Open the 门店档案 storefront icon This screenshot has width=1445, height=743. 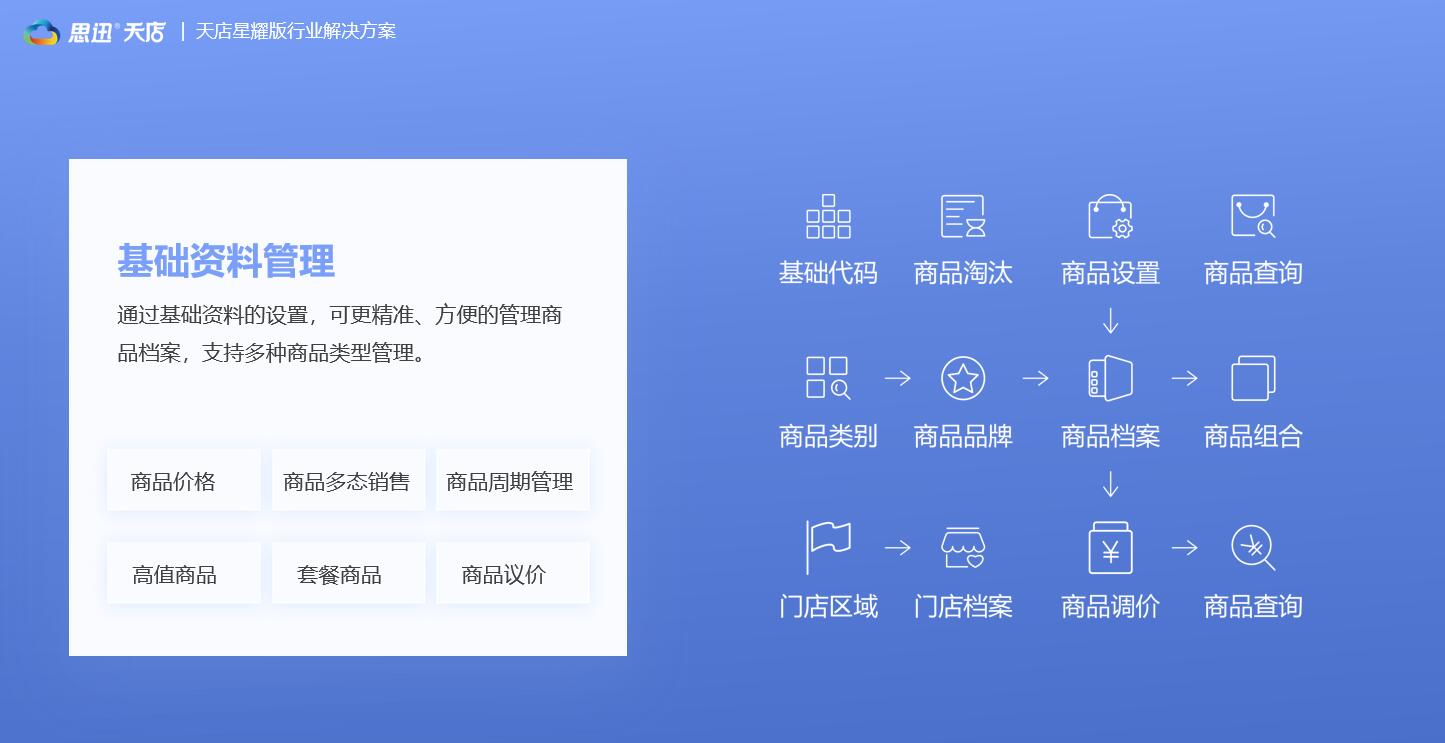[x=963, y=547]
